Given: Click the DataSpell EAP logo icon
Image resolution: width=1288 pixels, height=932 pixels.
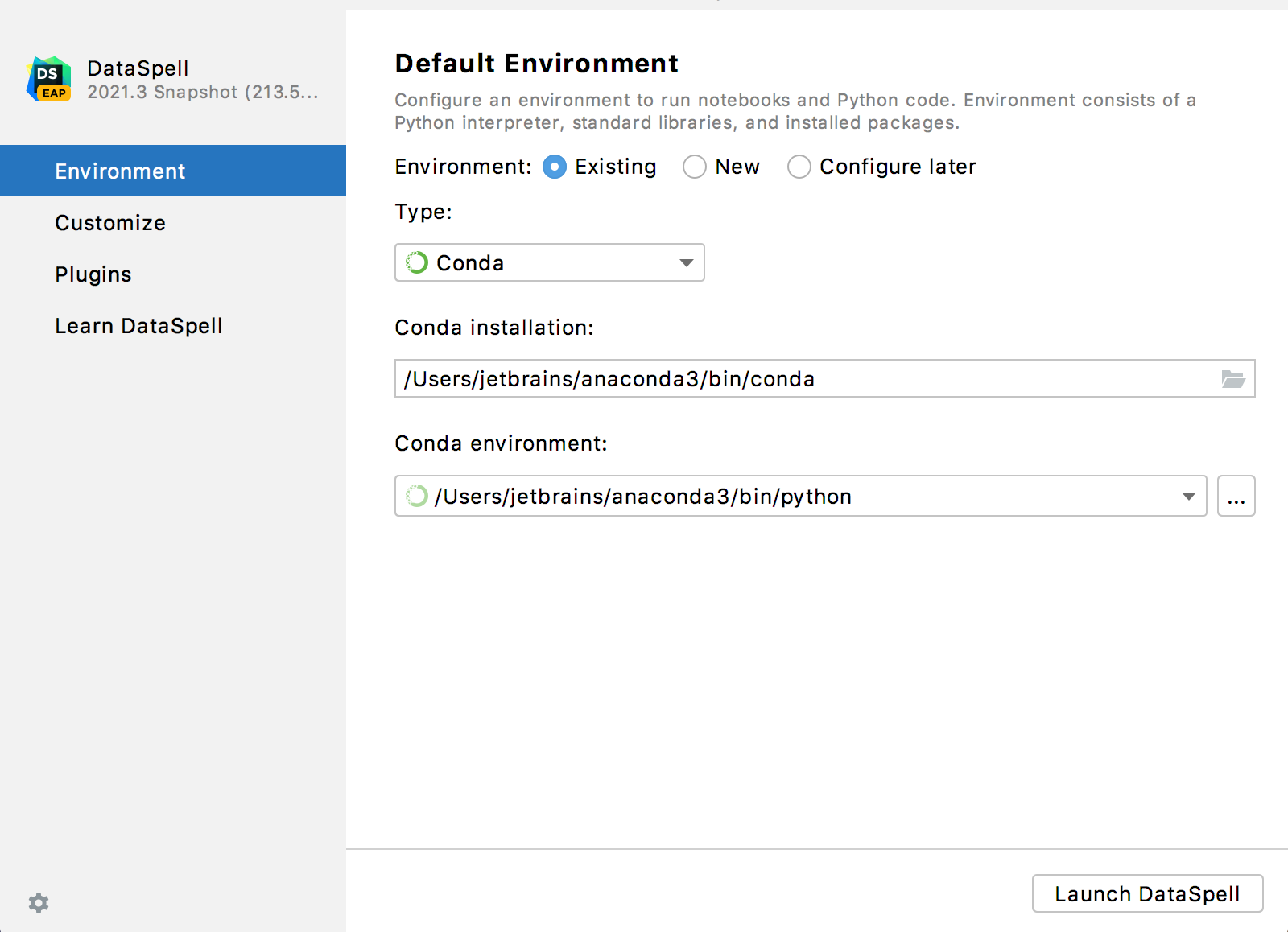Looking at the screenshot, I should click(49, 79).
